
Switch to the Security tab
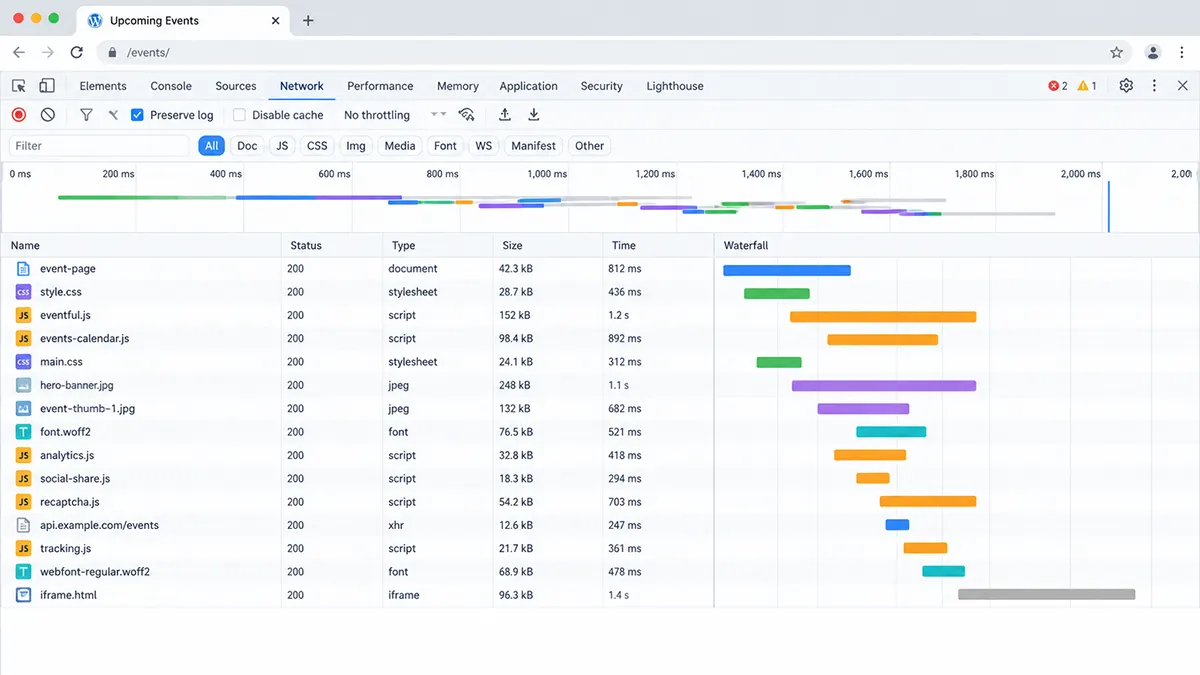coord(602,86)
